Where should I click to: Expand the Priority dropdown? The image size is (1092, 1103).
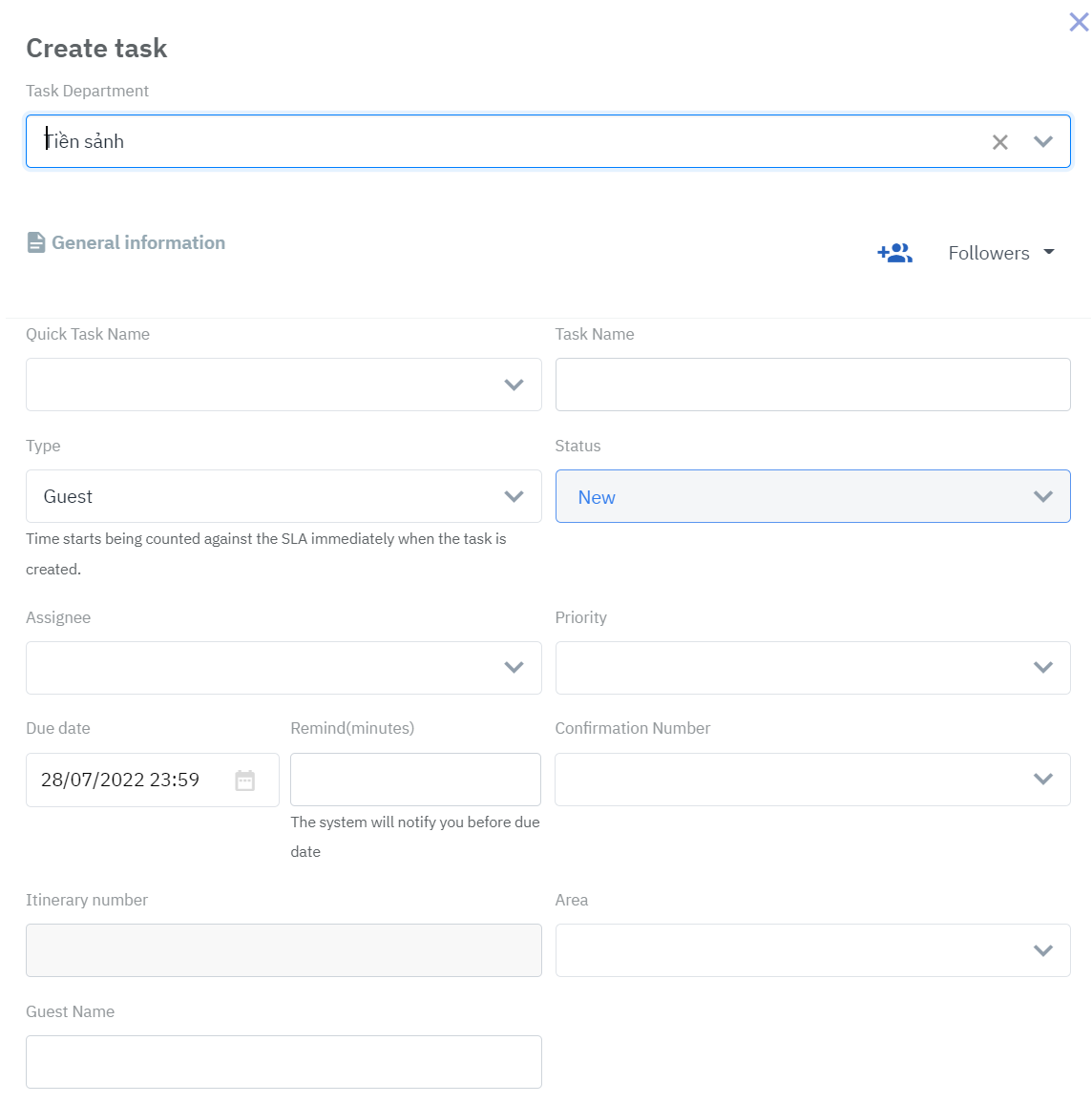(1042, 668)
